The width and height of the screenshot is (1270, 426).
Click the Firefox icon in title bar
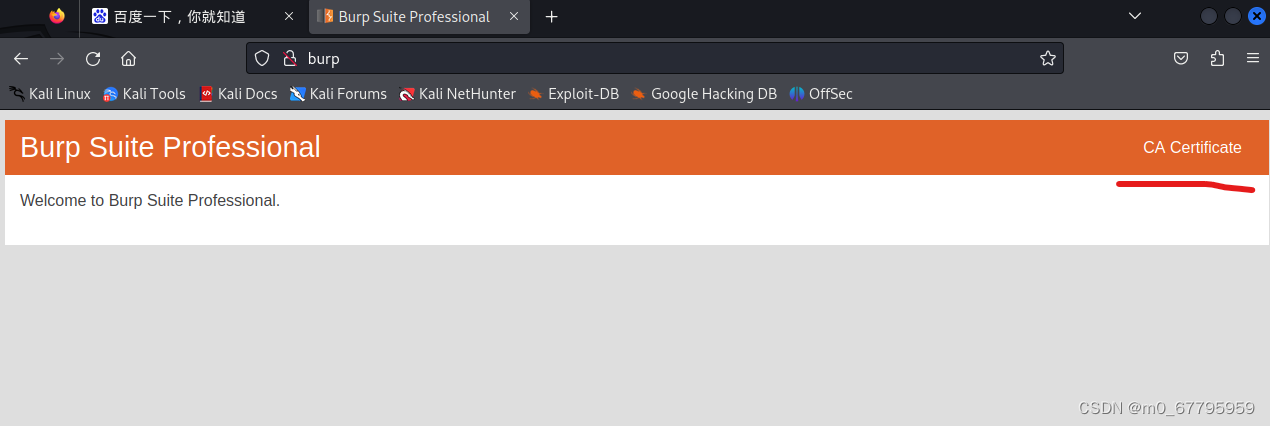tap(57, 16)
